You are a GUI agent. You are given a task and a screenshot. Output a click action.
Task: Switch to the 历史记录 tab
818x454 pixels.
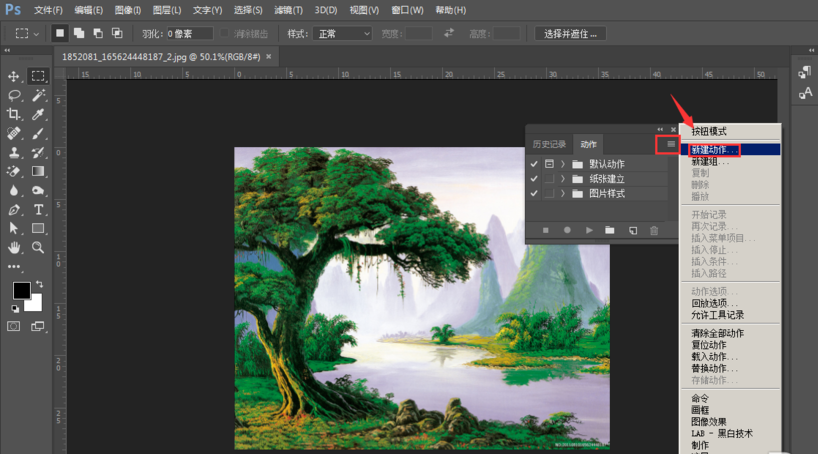coord(549,145)
